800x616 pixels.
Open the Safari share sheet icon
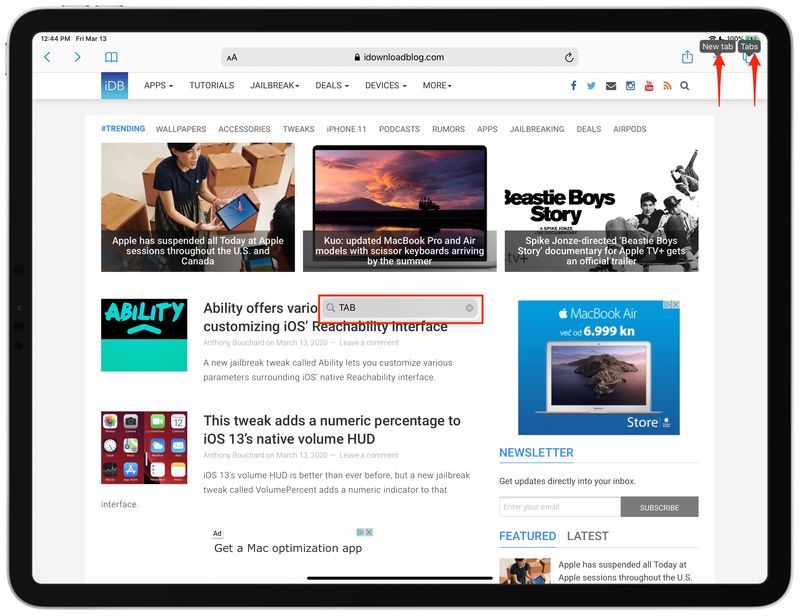pos(687,57)
